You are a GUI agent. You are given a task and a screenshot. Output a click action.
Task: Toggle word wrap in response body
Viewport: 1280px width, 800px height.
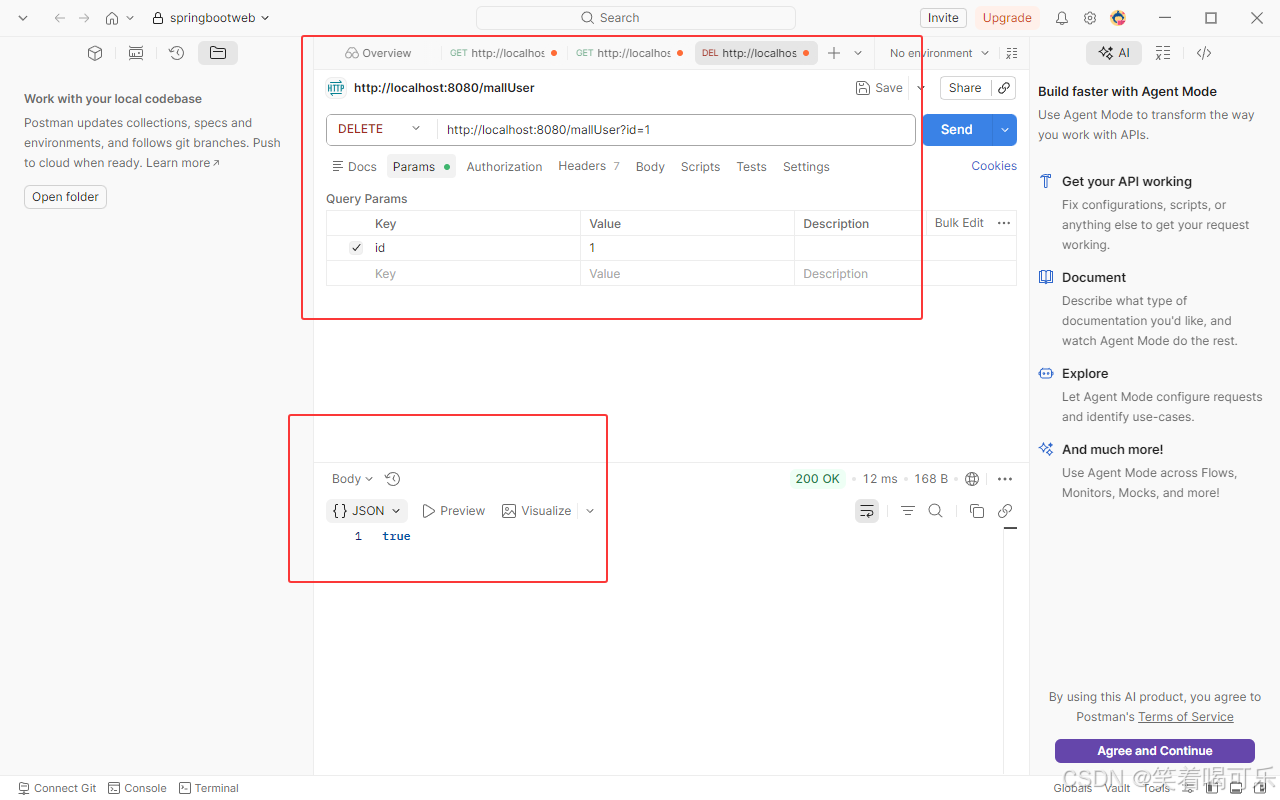click(x=867, y=511)
